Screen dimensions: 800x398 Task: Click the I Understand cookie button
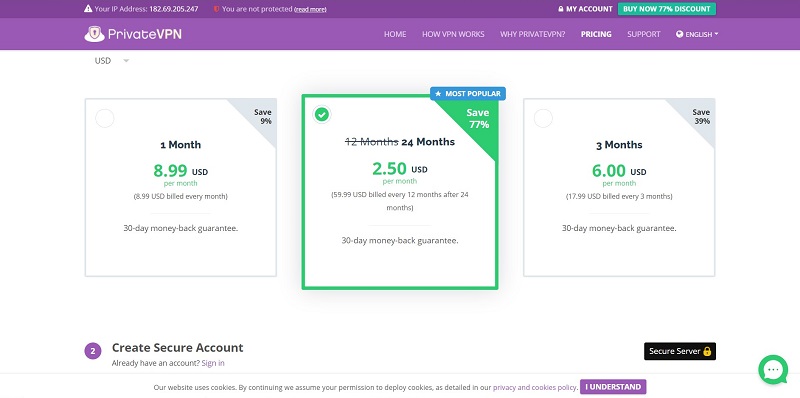point(613,387)
